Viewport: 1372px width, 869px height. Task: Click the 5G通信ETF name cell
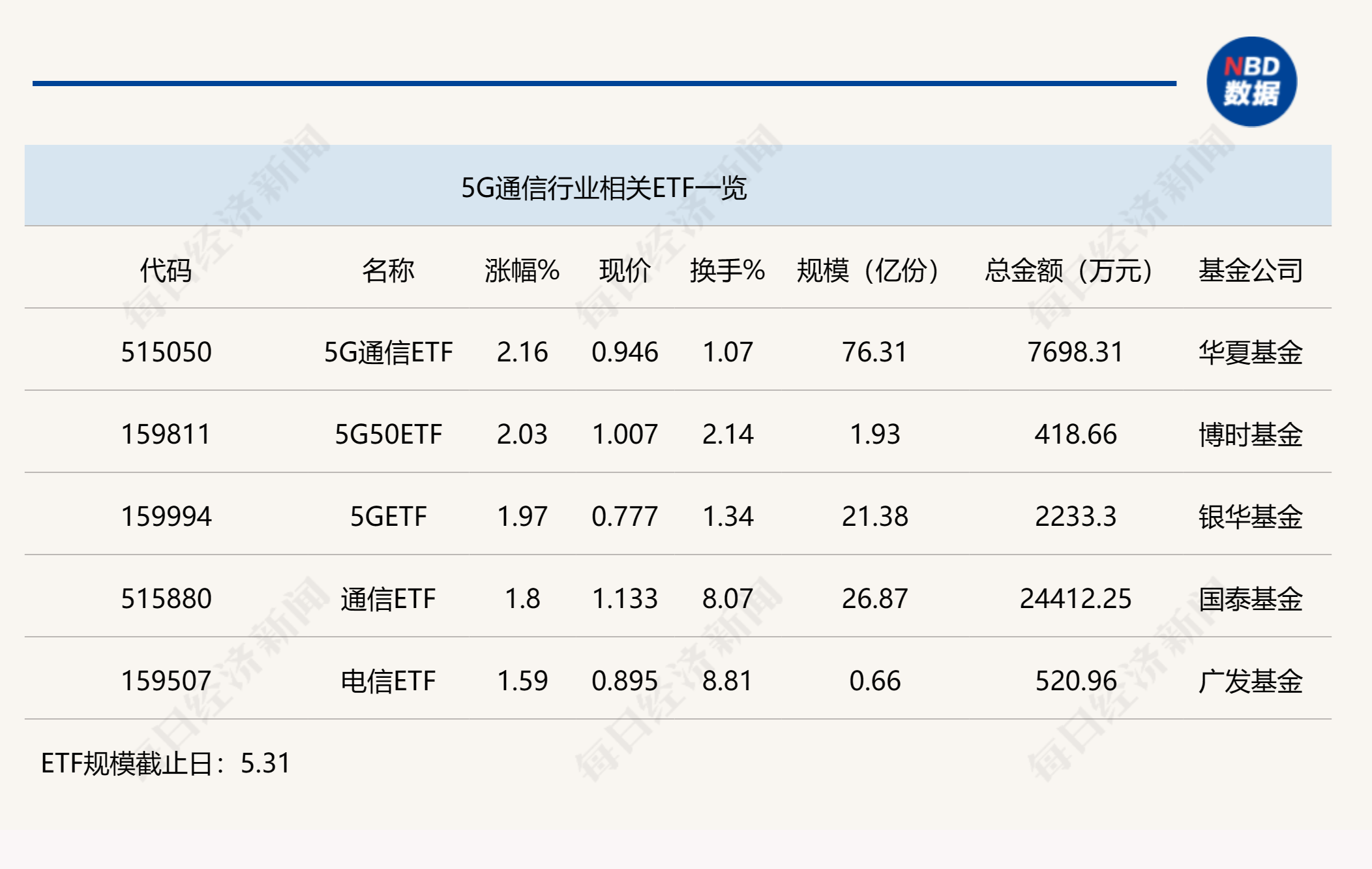tap(388, 352)
